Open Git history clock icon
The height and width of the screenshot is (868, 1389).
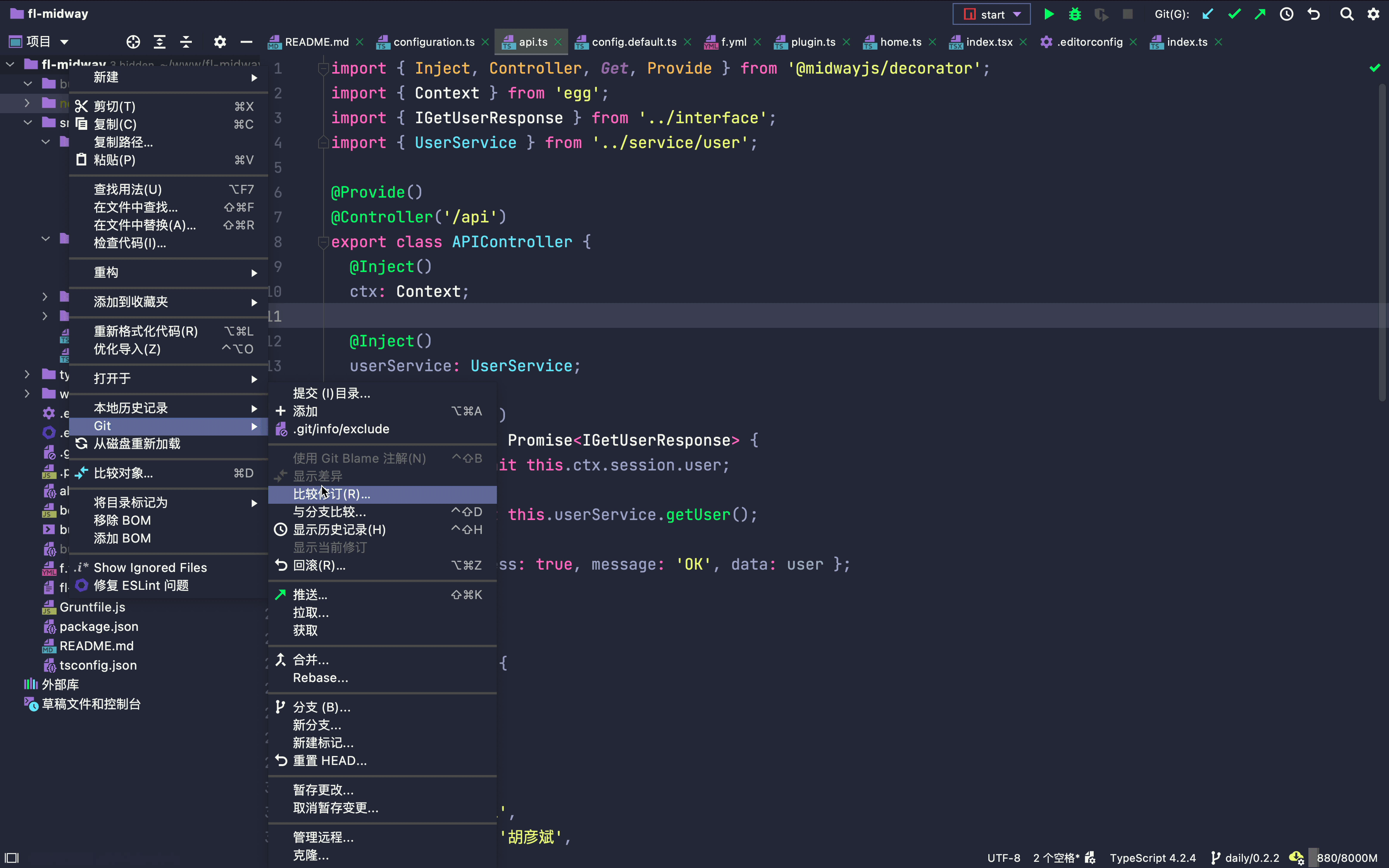coord(1287,14)
